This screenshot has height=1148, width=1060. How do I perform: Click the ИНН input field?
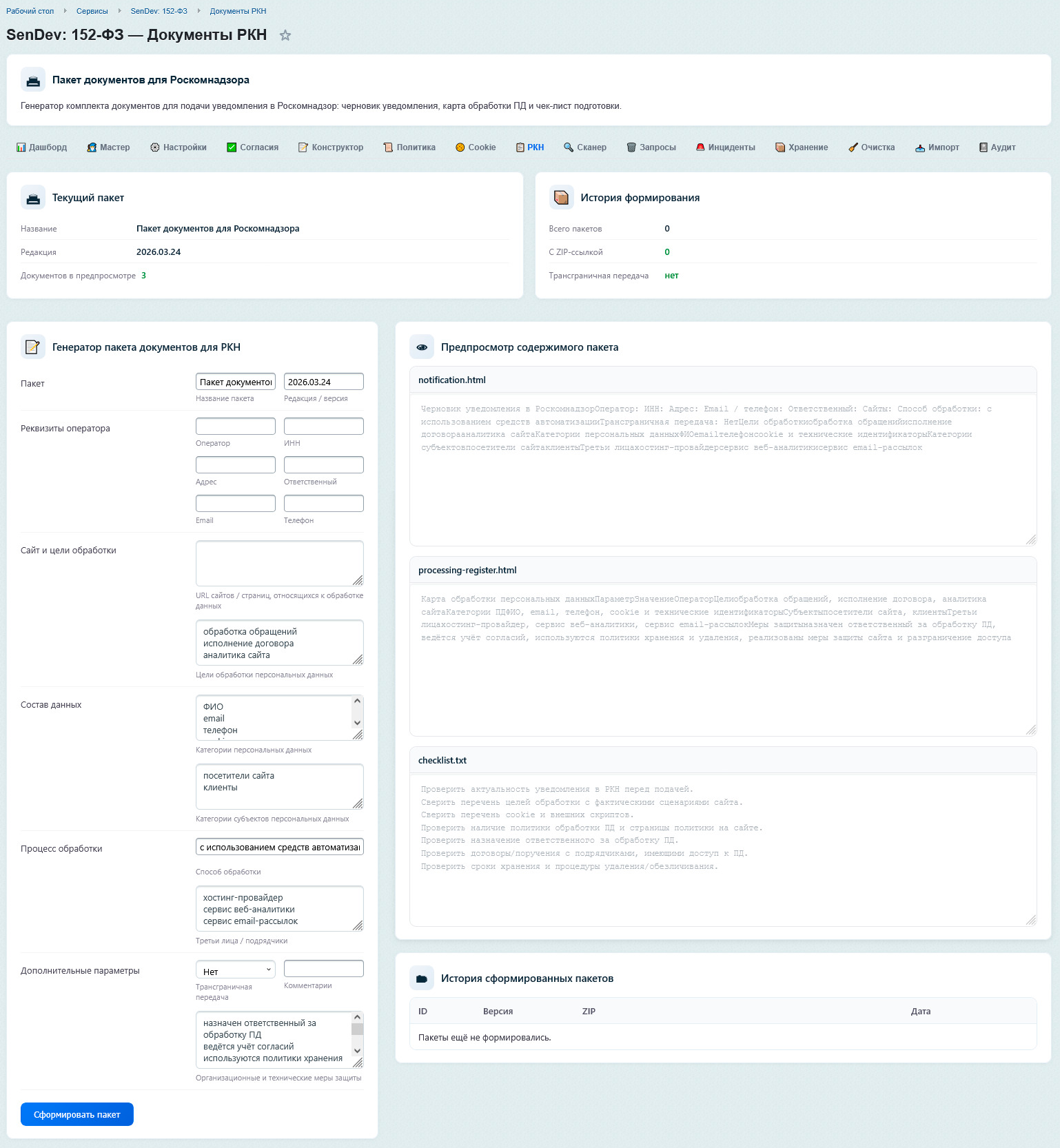coord(323,427)
